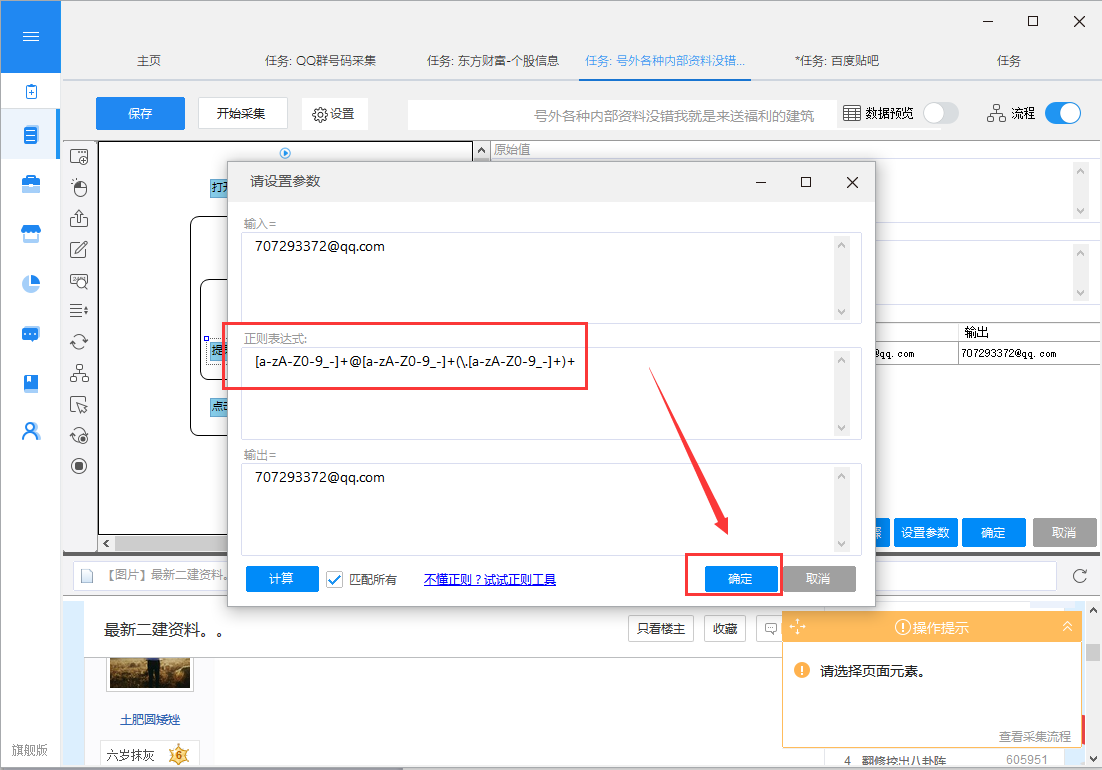The width and height of the screenshot is (1102, 770).
Task: Open the 不懂正则？试试正则工具 link
Action: (489, 580)
